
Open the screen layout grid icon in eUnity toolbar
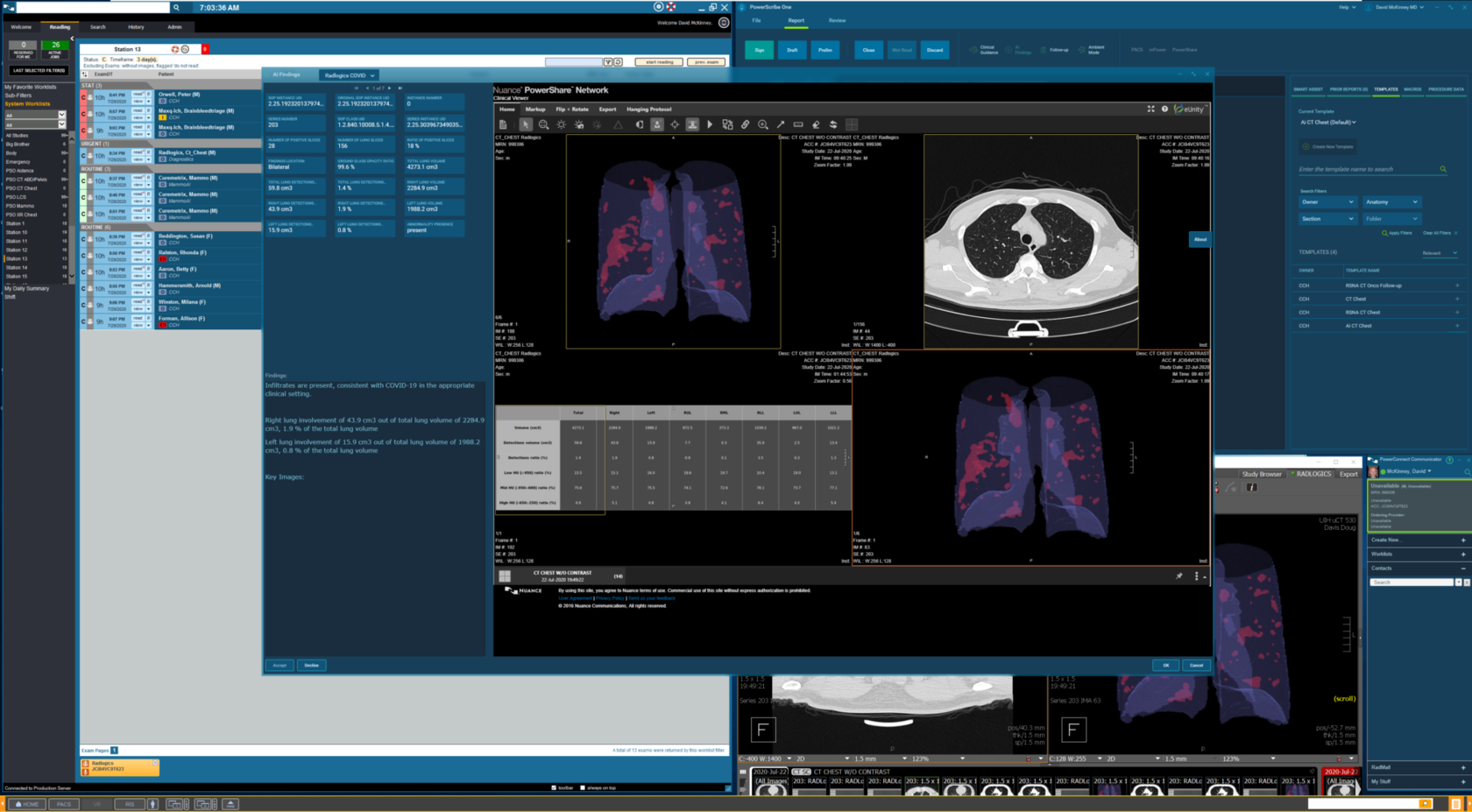click(x=852, y=124)
